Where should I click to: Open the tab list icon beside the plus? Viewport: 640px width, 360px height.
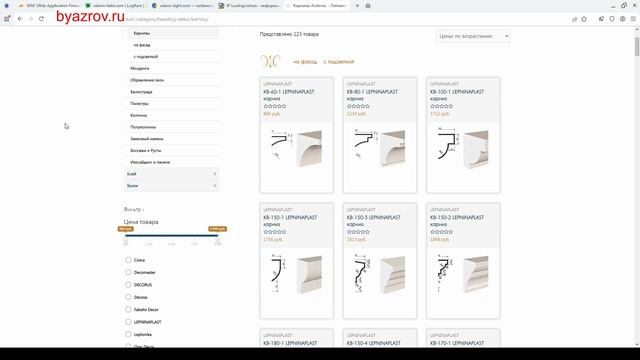pyautogui.click(x=368, y=6)
